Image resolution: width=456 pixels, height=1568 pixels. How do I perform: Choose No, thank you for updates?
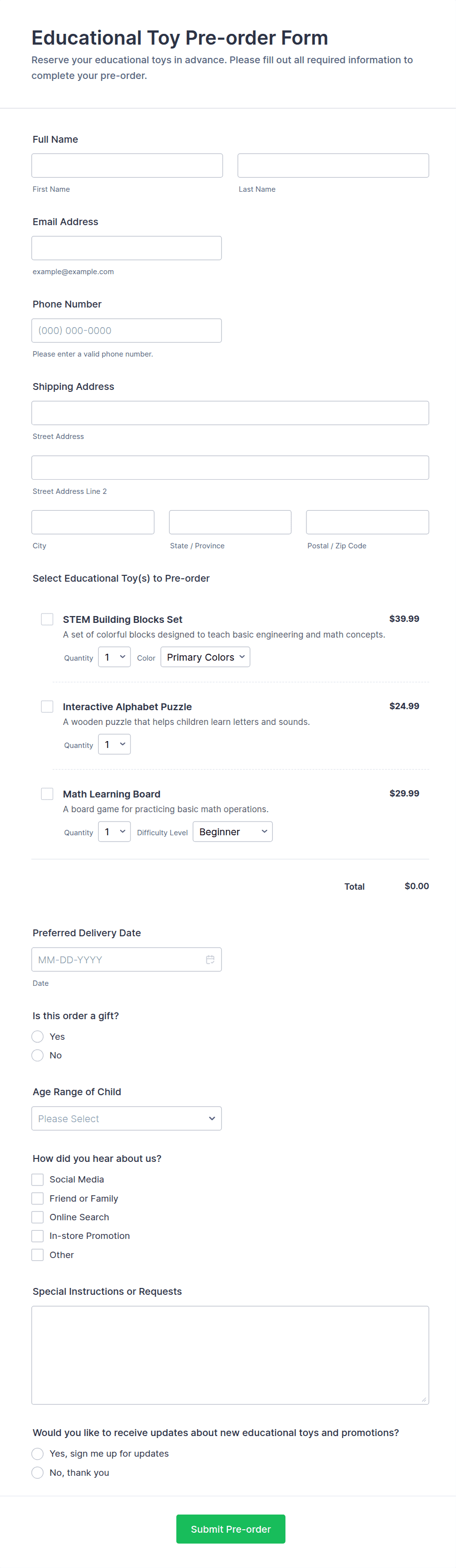38,1472
